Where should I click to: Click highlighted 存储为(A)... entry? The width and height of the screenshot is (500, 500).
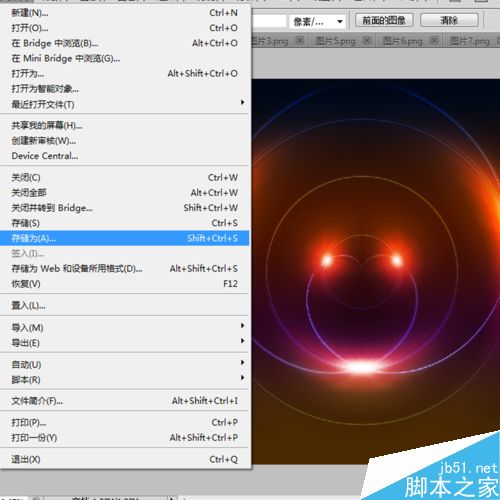click(x=125, y=238)
